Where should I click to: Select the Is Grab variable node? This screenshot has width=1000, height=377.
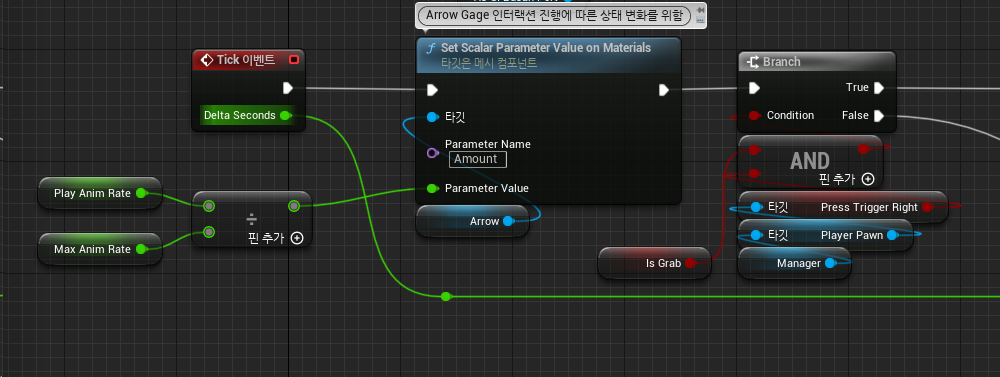click(654, 263)
